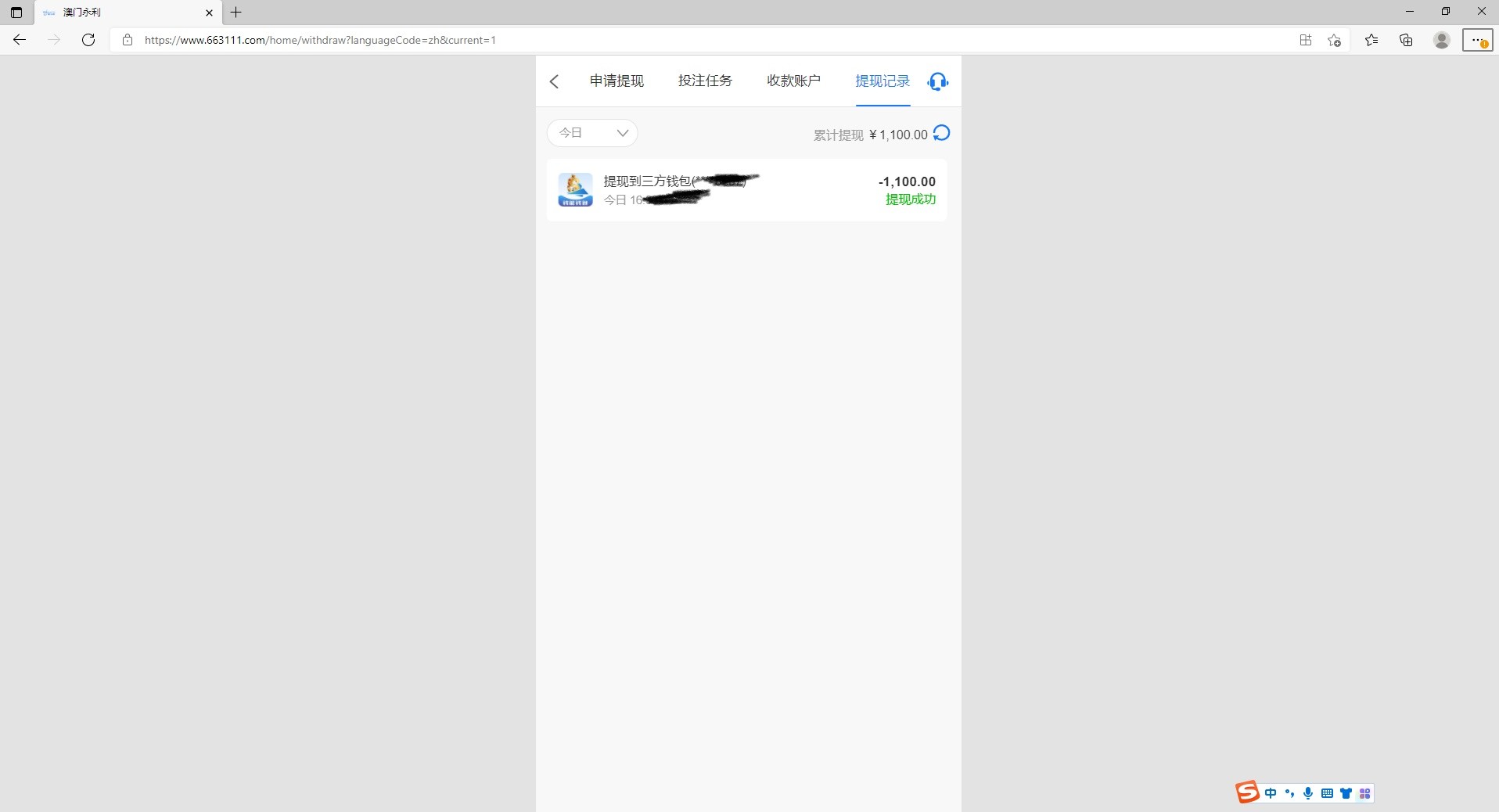Click the customer service headset icon
The width and height of the screenshot is (1499, 812).
[x=937, y=81]
